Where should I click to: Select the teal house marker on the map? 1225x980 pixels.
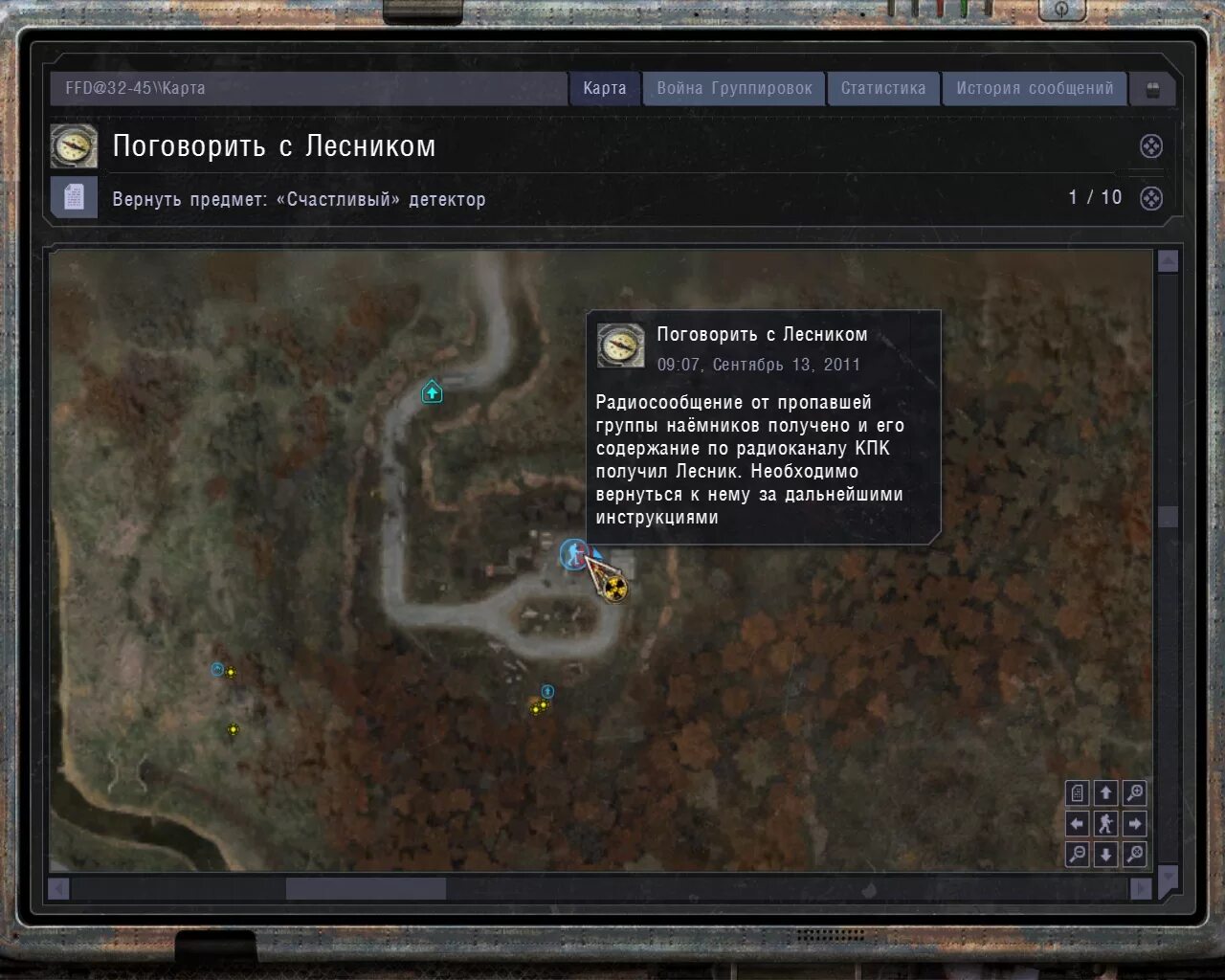click(433, 391)
